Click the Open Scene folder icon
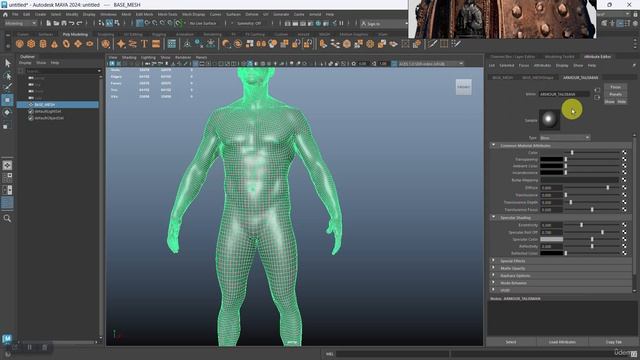Screen dimensions: 640x360 point(56,23)
